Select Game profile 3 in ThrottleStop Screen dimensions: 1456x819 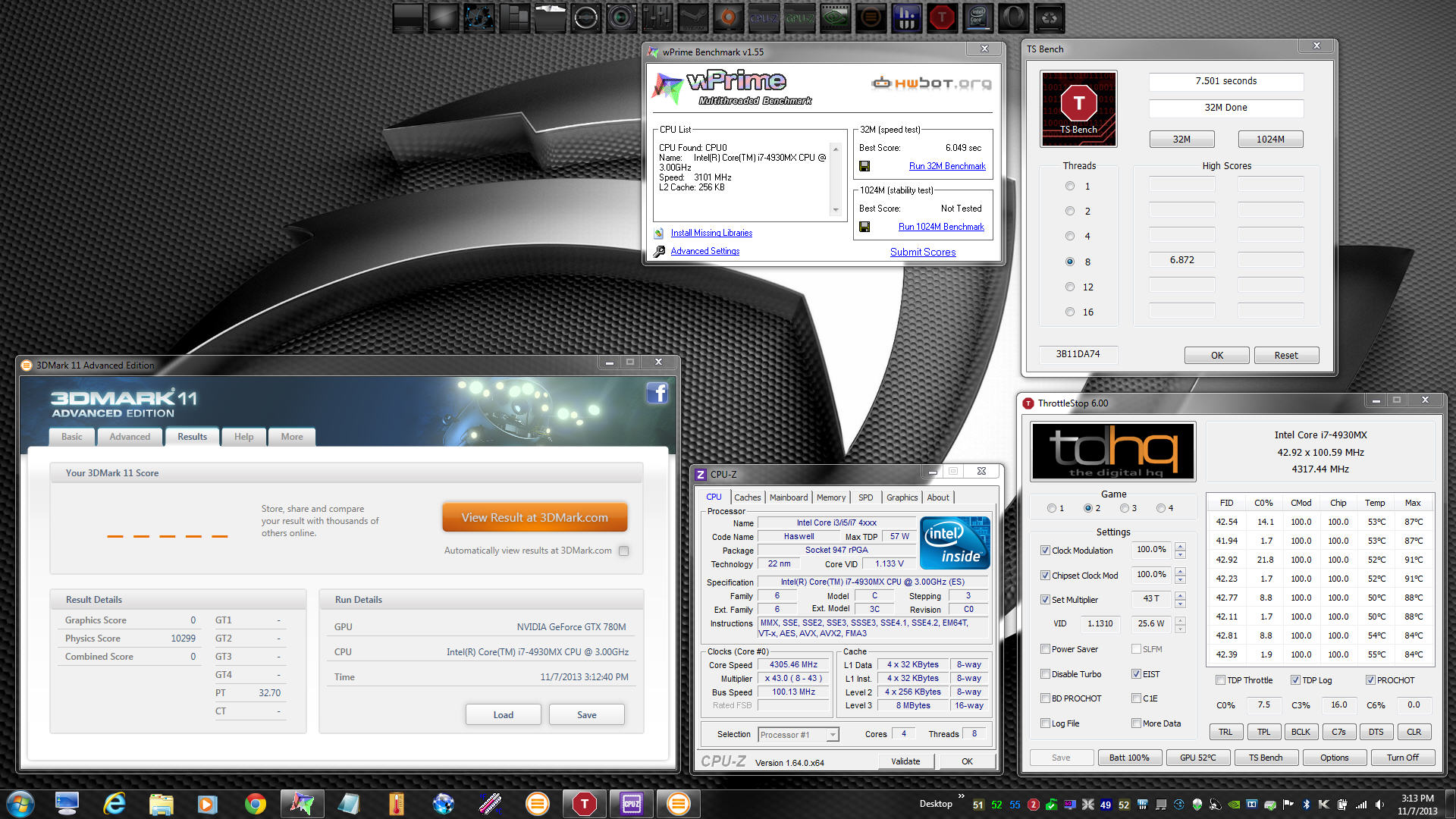(x=1125, y=508)
